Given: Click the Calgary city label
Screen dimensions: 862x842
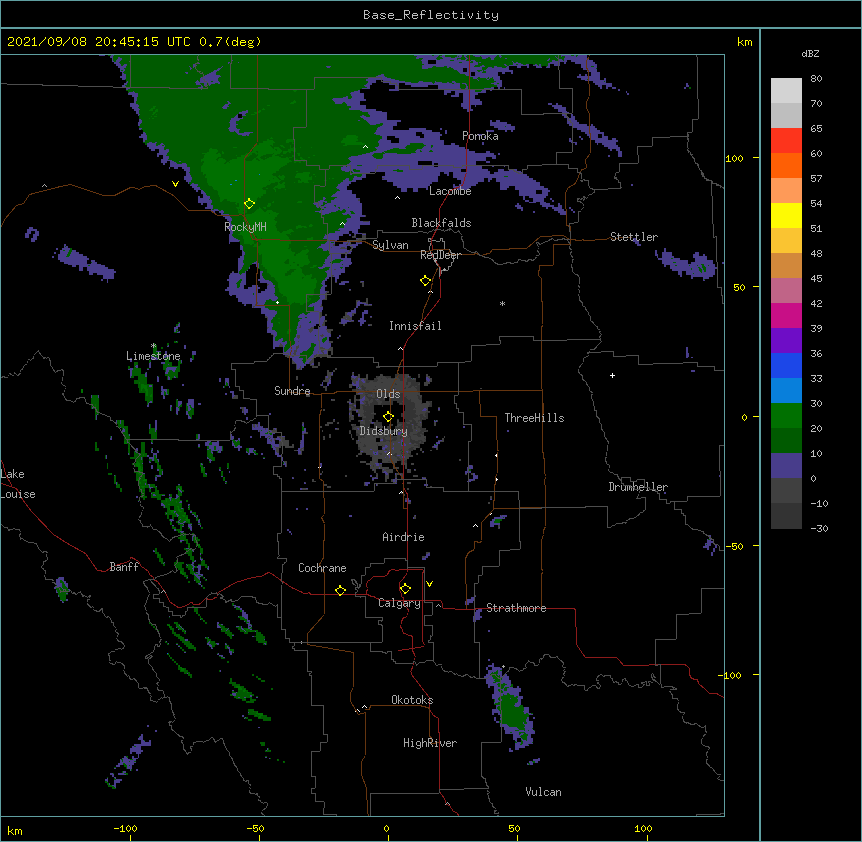Looking at the screenshot, I should point(399,603).
